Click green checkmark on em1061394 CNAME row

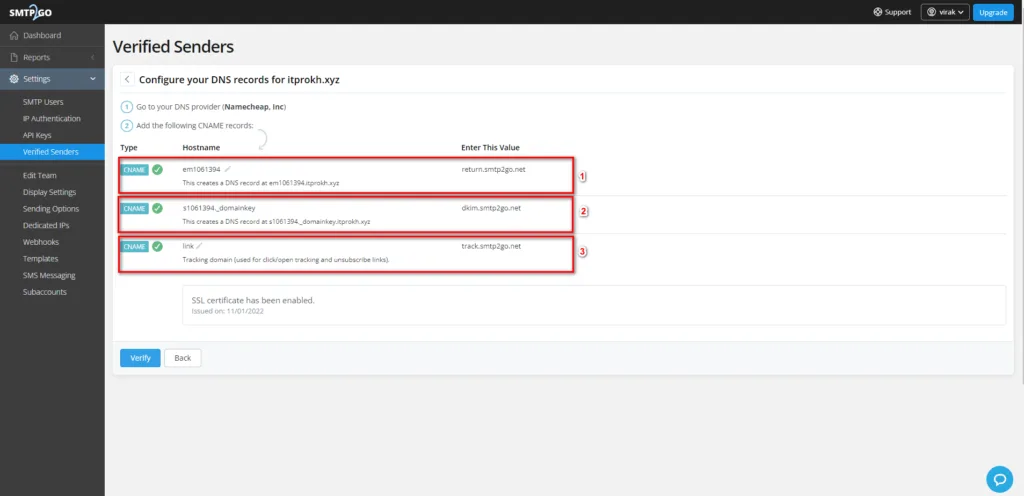157,170
